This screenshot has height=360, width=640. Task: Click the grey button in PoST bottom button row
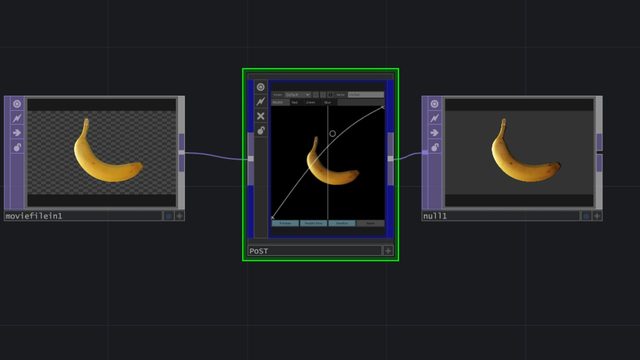click(x=370, y=223)
